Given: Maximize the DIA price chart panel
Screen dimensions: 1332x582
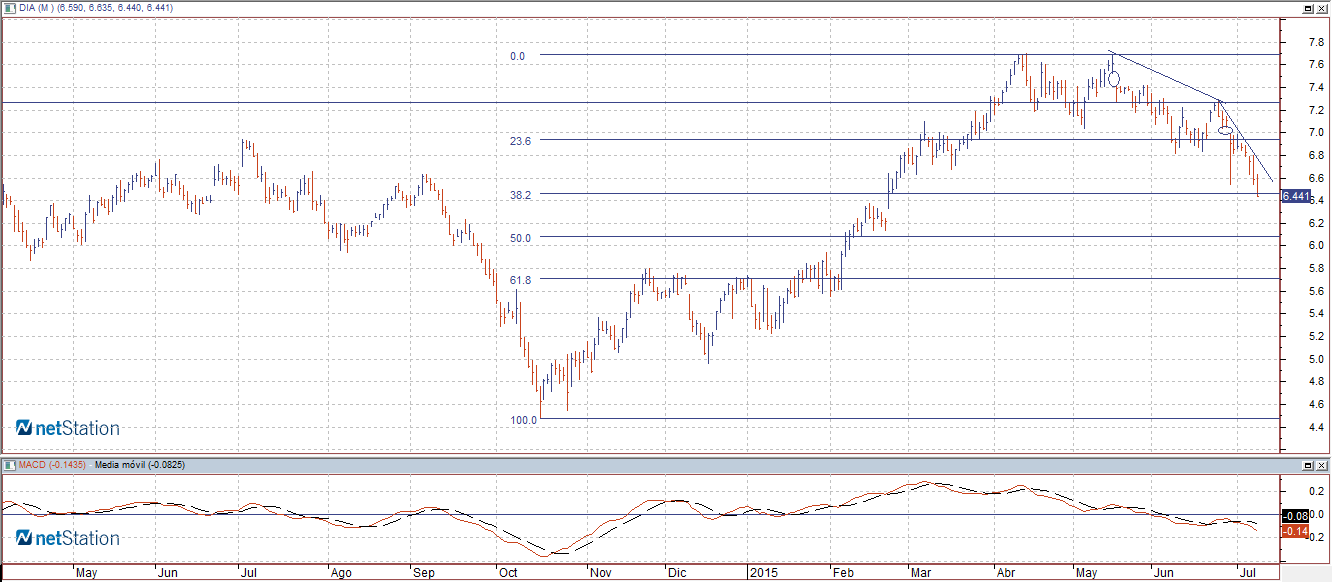Looking at the screenshot, I should coord(1307,8).
